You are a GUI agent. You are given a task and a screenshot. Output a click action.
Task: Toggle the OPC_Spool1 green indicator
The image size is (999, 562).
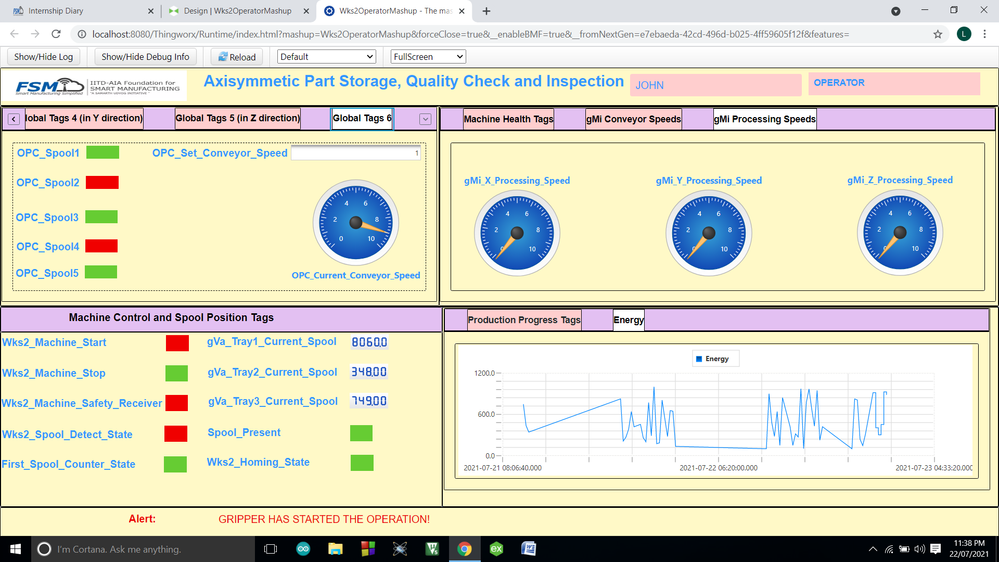pyautogui.click(x=102, y=153)
